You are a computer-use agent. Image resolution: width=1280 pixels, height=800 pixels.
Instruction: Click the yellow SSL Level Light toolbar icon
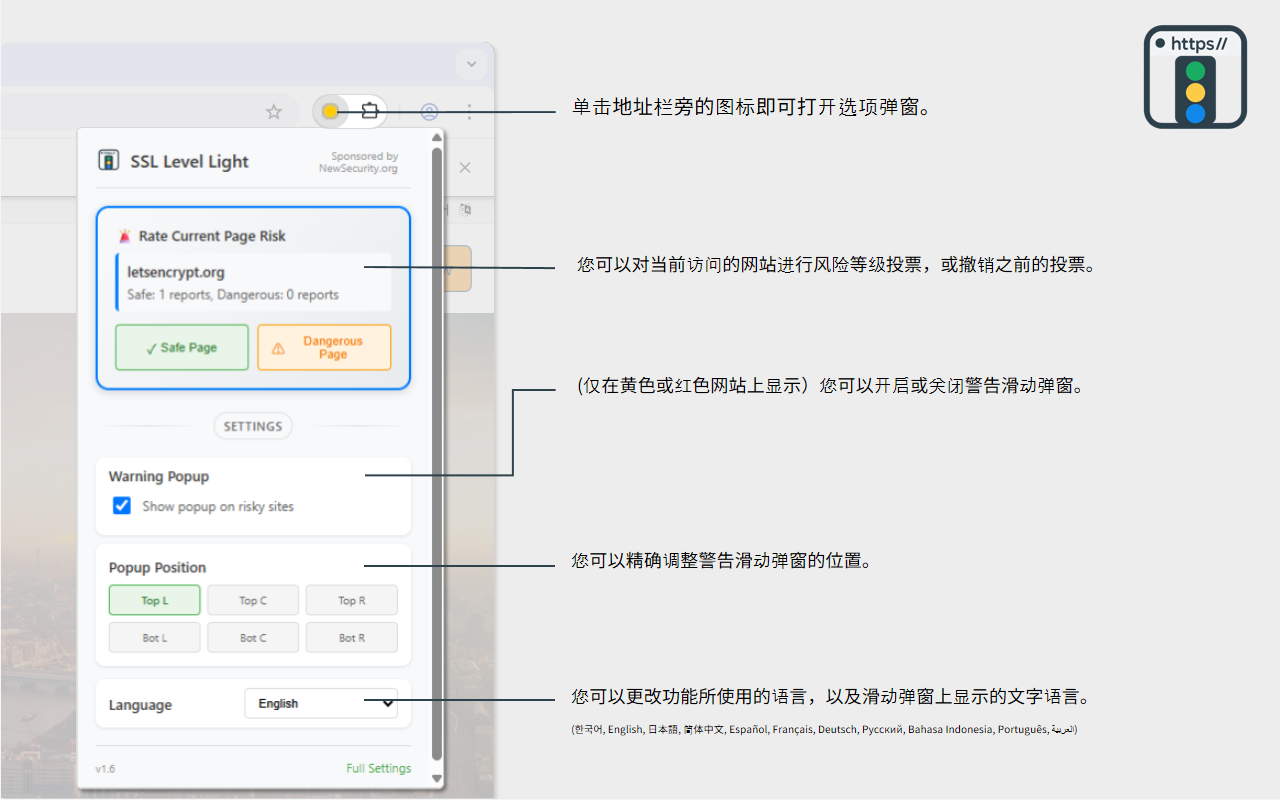330,111
